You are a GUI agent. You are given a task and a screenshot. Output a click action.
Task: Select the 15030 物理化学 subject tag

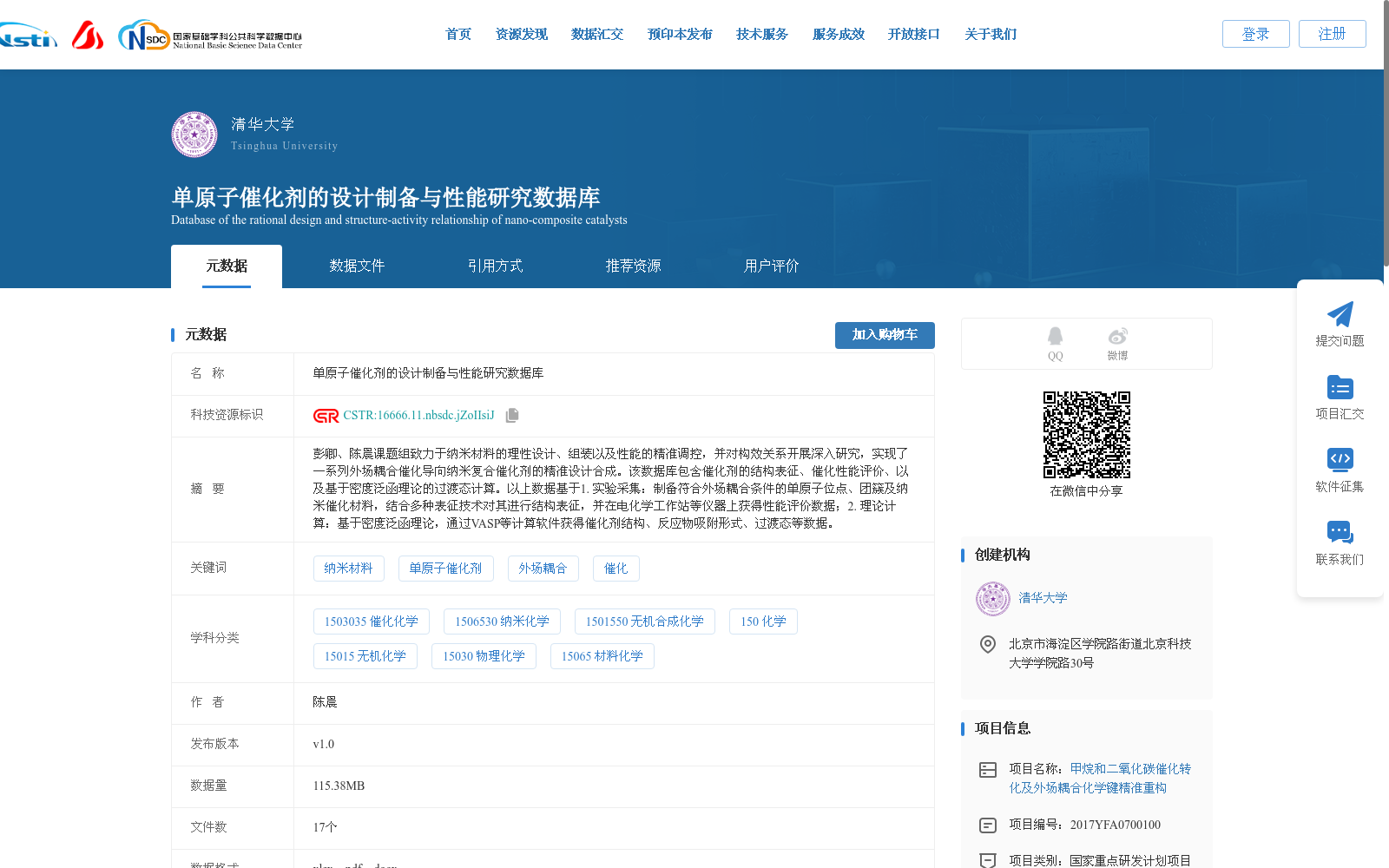[484, 656]
